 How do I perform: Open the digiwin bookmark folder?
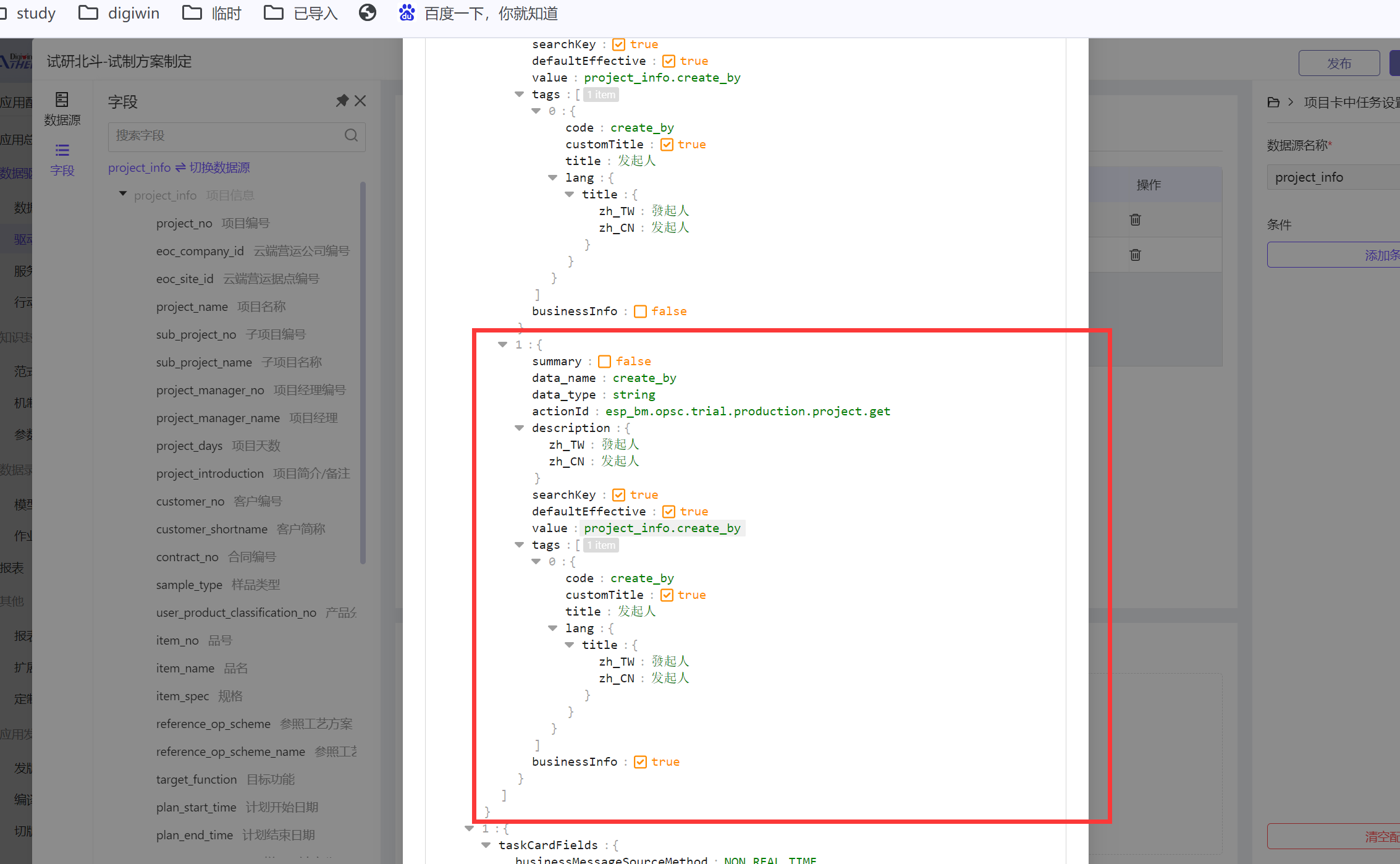tap(119, 13)
